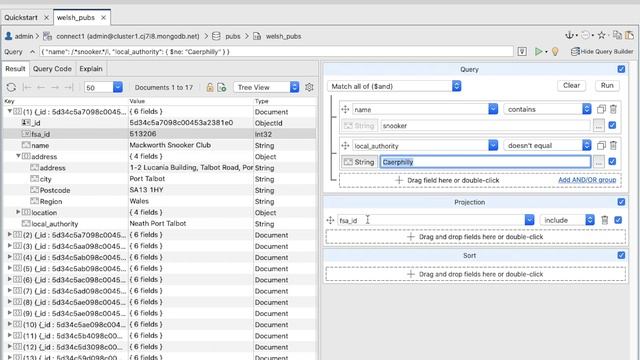Go to previous page of results

click(x=41, y=87)
